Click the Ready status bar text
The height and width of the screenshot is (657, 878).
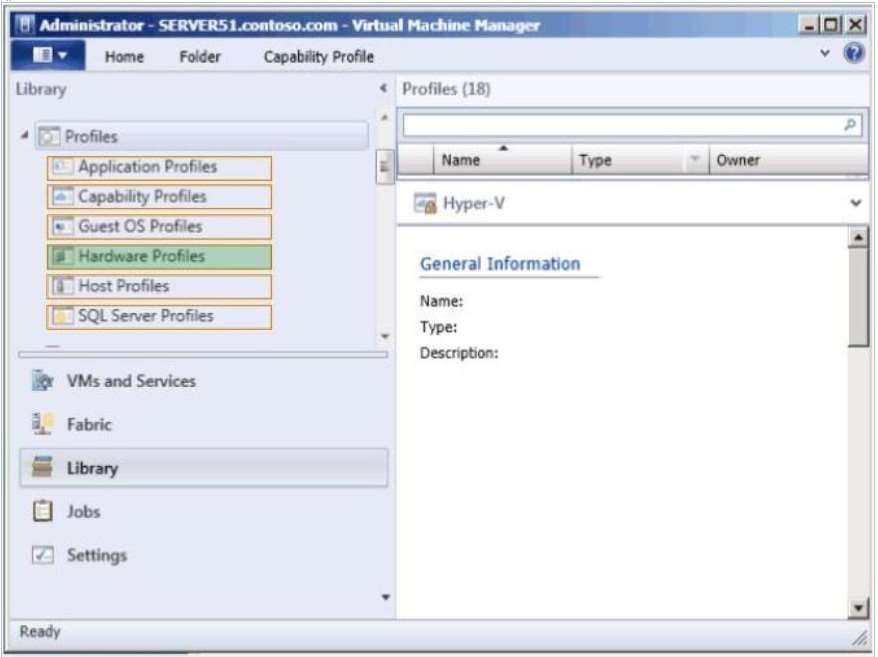point(40,631)
